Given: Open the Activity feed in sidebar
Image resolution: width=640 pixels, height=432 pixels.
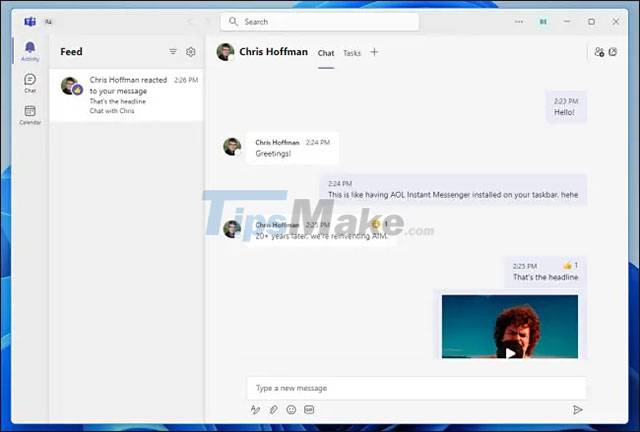Looking at the screenshot, I should point(30,51).
